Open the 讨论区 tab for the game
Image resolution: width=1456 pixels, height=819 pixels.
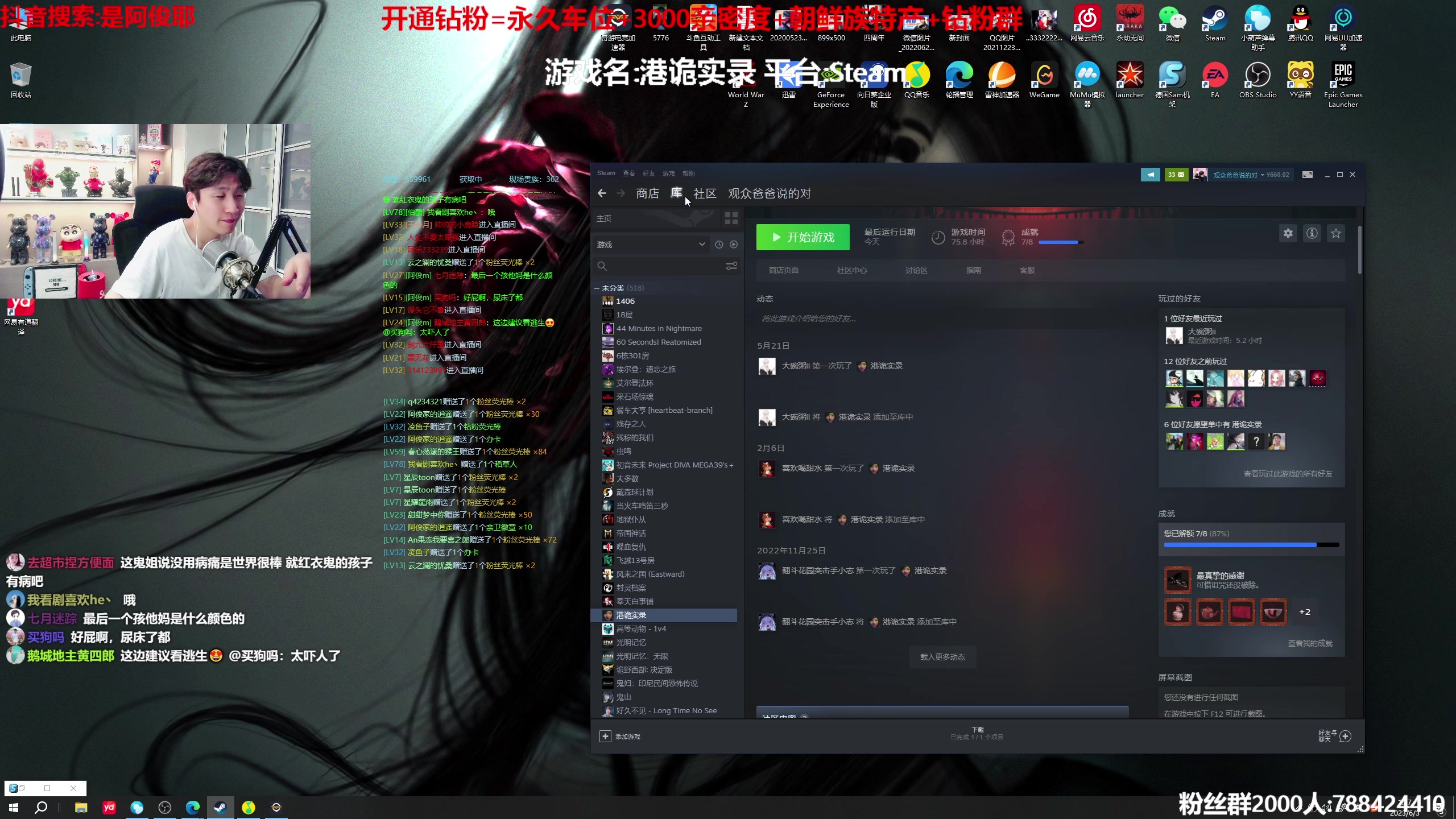pos(916,270)
